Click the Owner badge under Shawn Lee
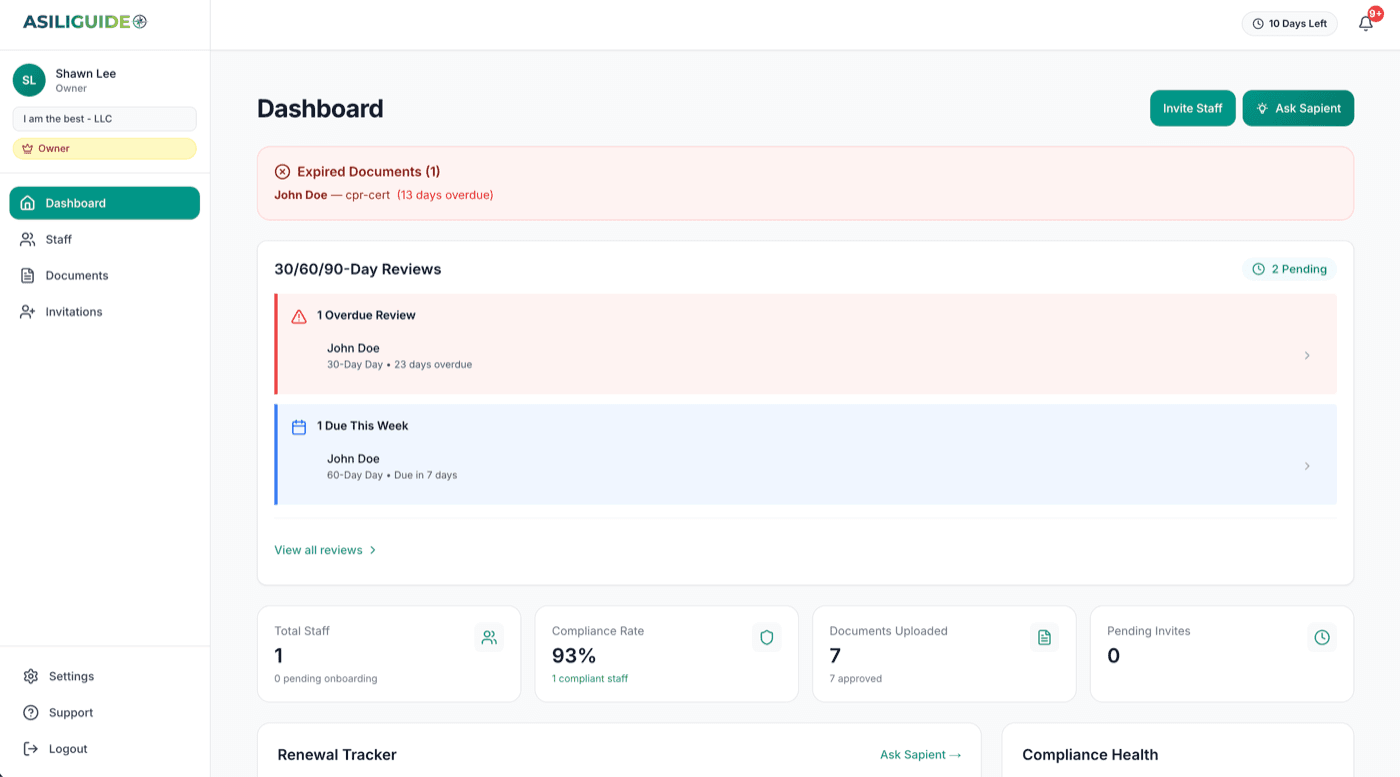Image resolution: width=1400 pixels, height=777 pixels. click(104, 148)
